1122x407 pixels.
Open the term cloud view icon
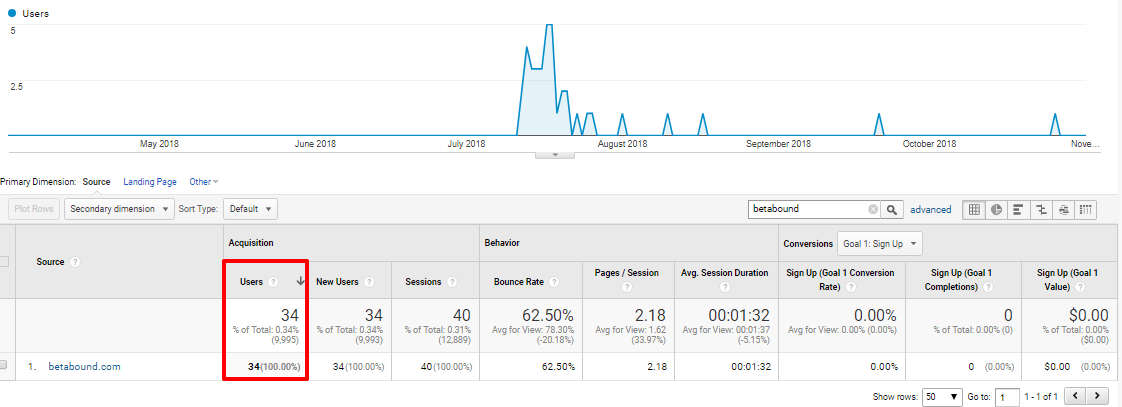tap(1063, 209)
